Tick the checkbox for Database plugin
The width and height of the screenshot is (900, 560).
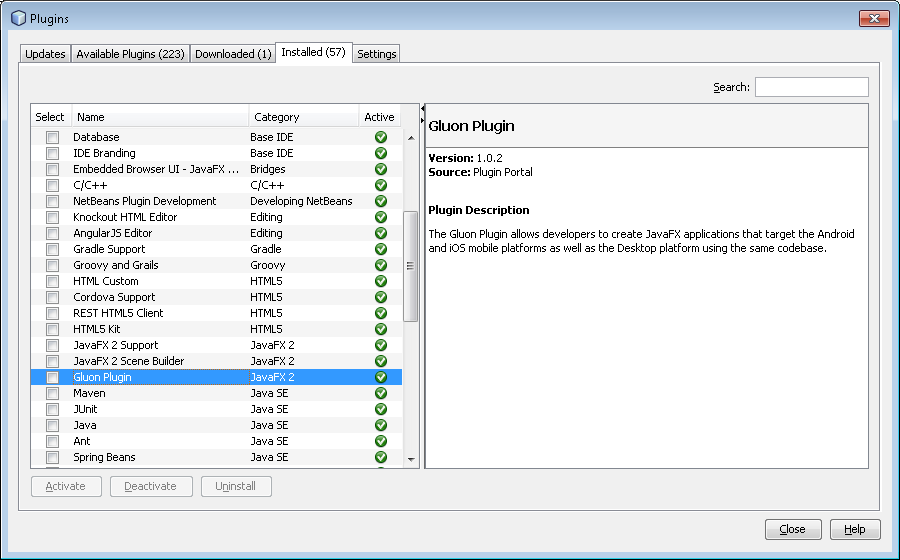pos(52,138)
